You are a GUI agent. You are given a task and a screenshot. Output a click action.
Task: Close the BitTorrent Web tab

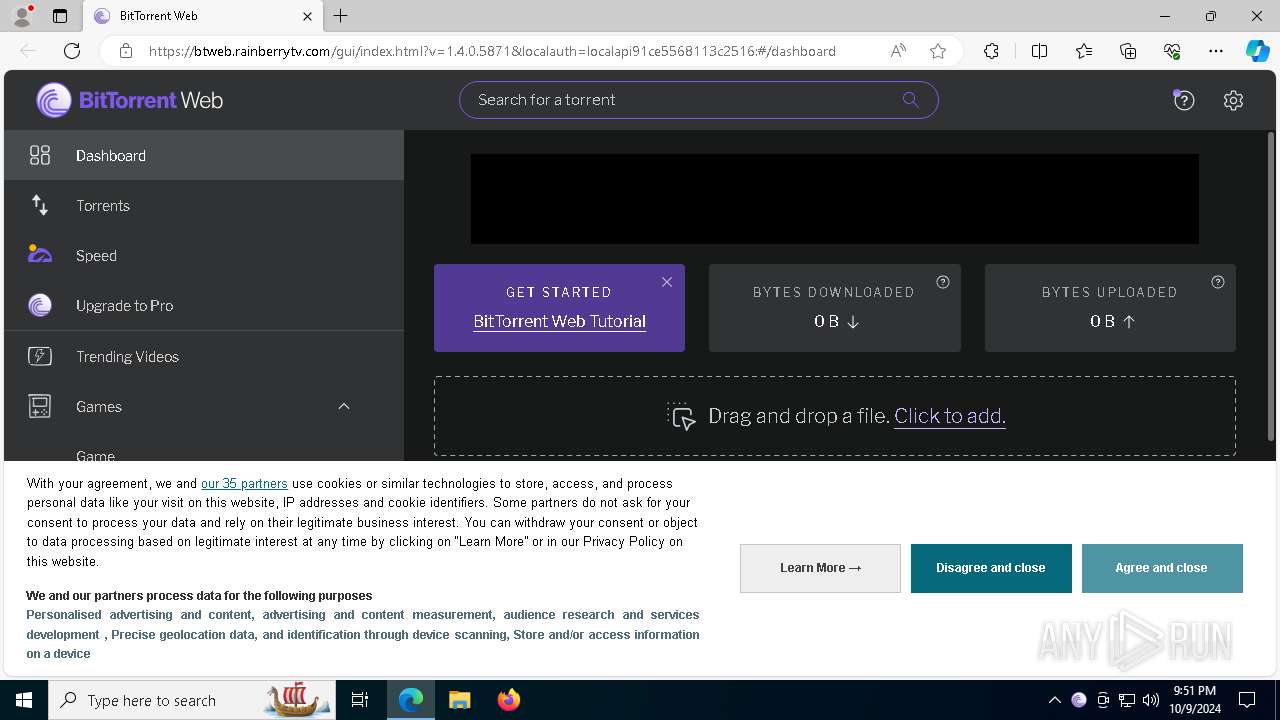coord(307,16)
